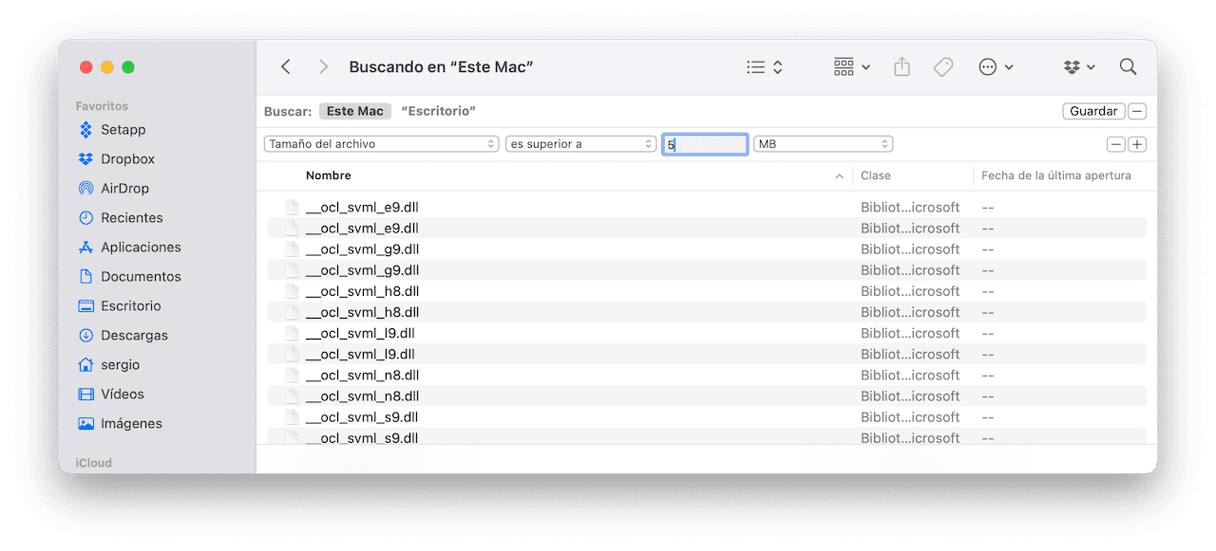Open the Share toolbar icon
Image resolution: width=1216 pixels, height=551 pixels.
902,67
